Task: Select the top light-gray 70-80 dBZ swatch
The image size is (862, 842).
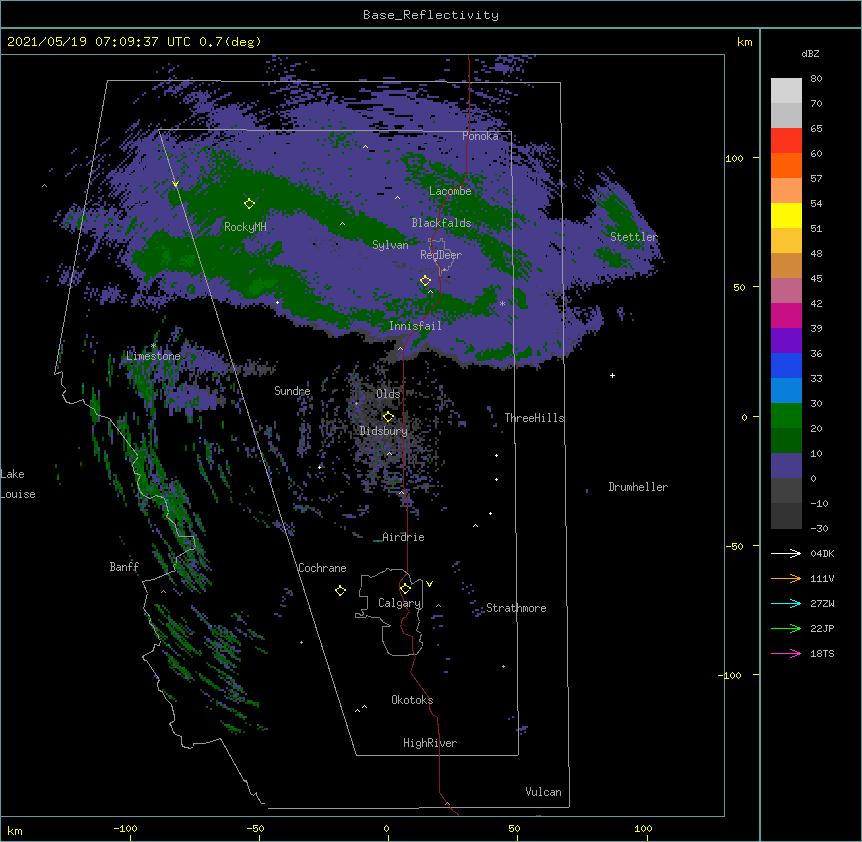Action: coord(786,90)
